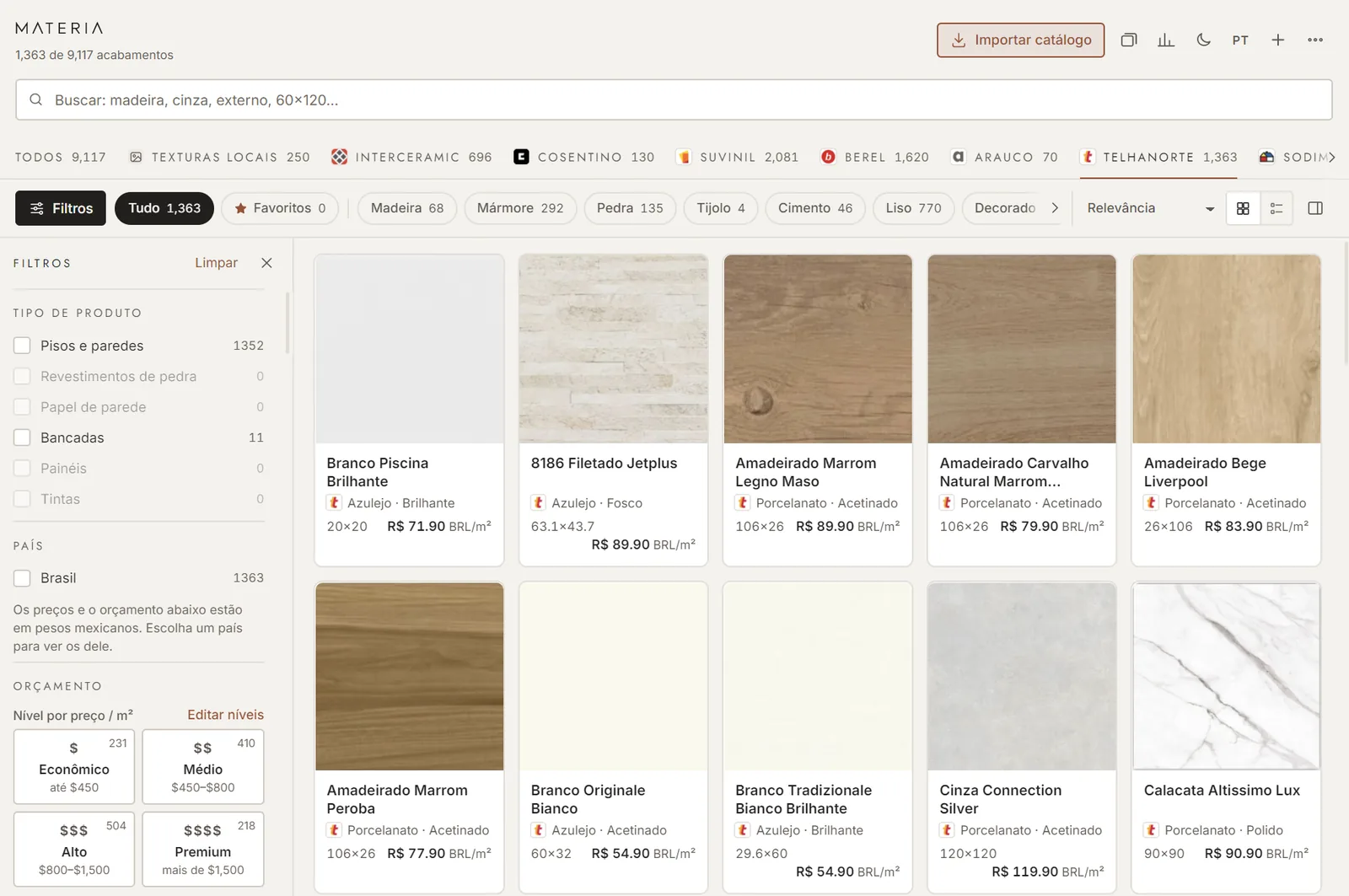The height and width of the screenshot is (896, 1349).
Task: Toggle dark mode moon icon
Action: point(1203,40)
